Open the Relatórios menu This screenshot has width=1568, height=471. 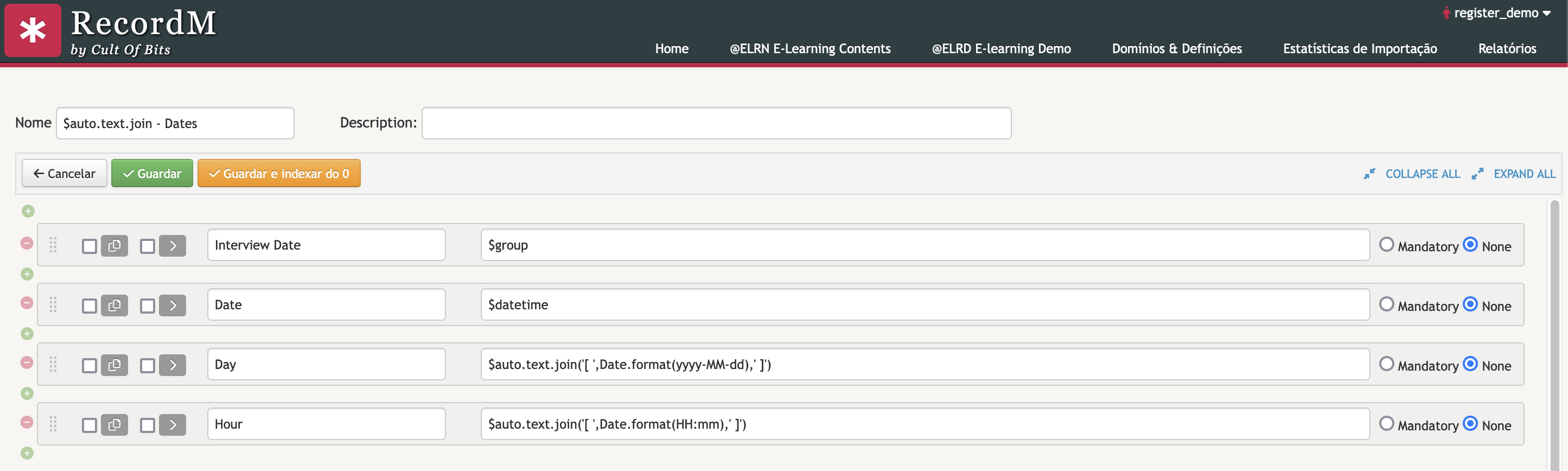click(1507, 49)
